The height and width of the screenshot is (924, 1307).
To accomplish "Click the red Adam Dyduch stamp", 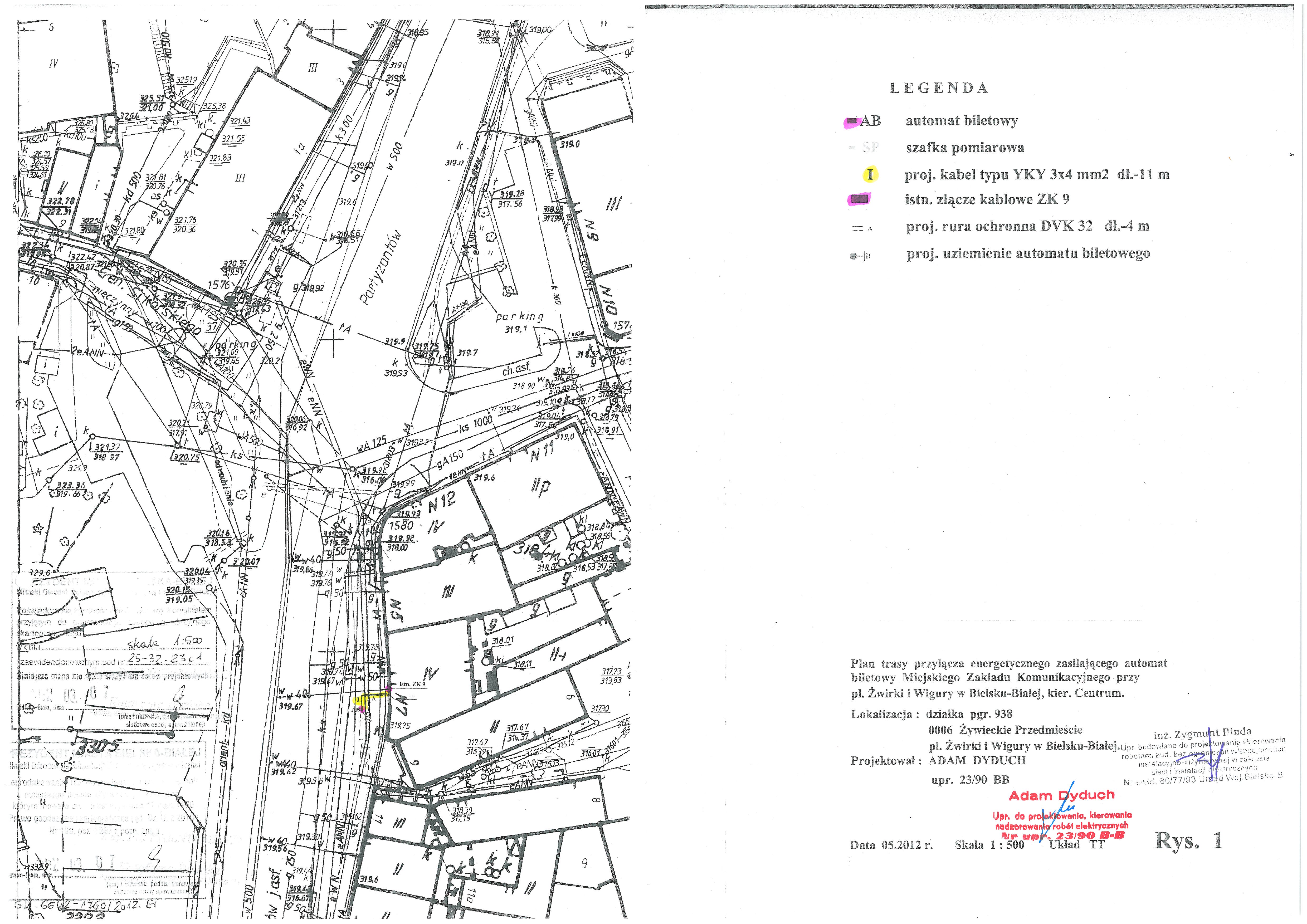I will coord(1061,796).
